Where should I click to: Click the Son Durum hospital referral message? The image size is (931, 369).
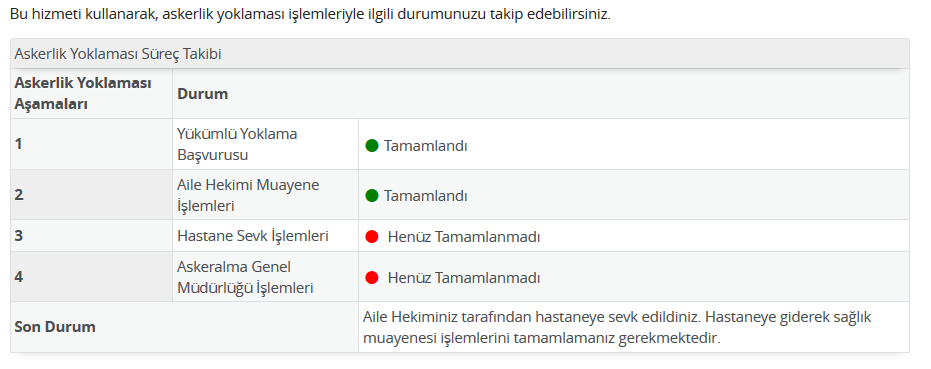(x=617, y=327)
